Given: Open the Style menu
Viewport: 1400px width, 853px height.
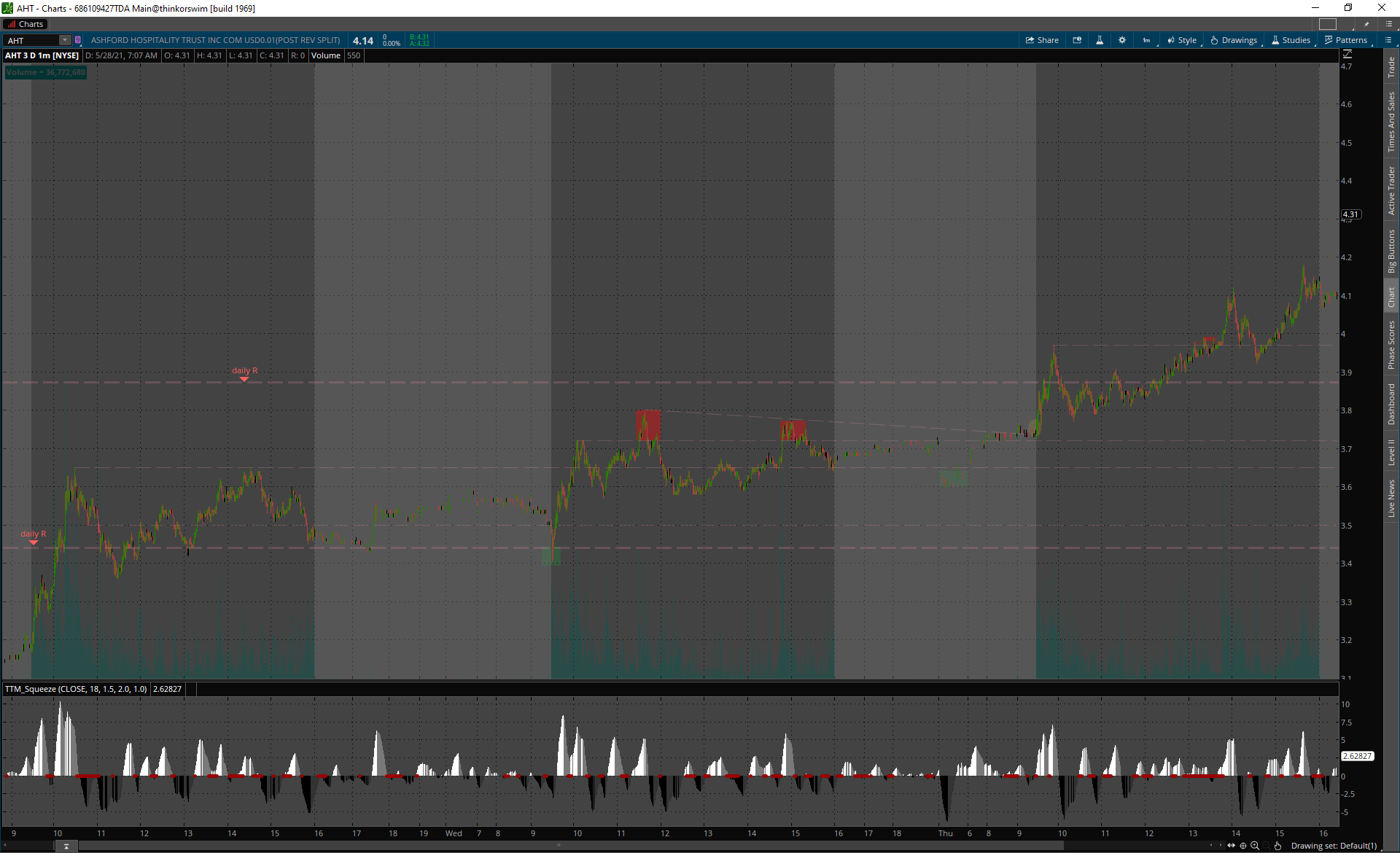Looking at the screenshot, I should point(1182,40).
